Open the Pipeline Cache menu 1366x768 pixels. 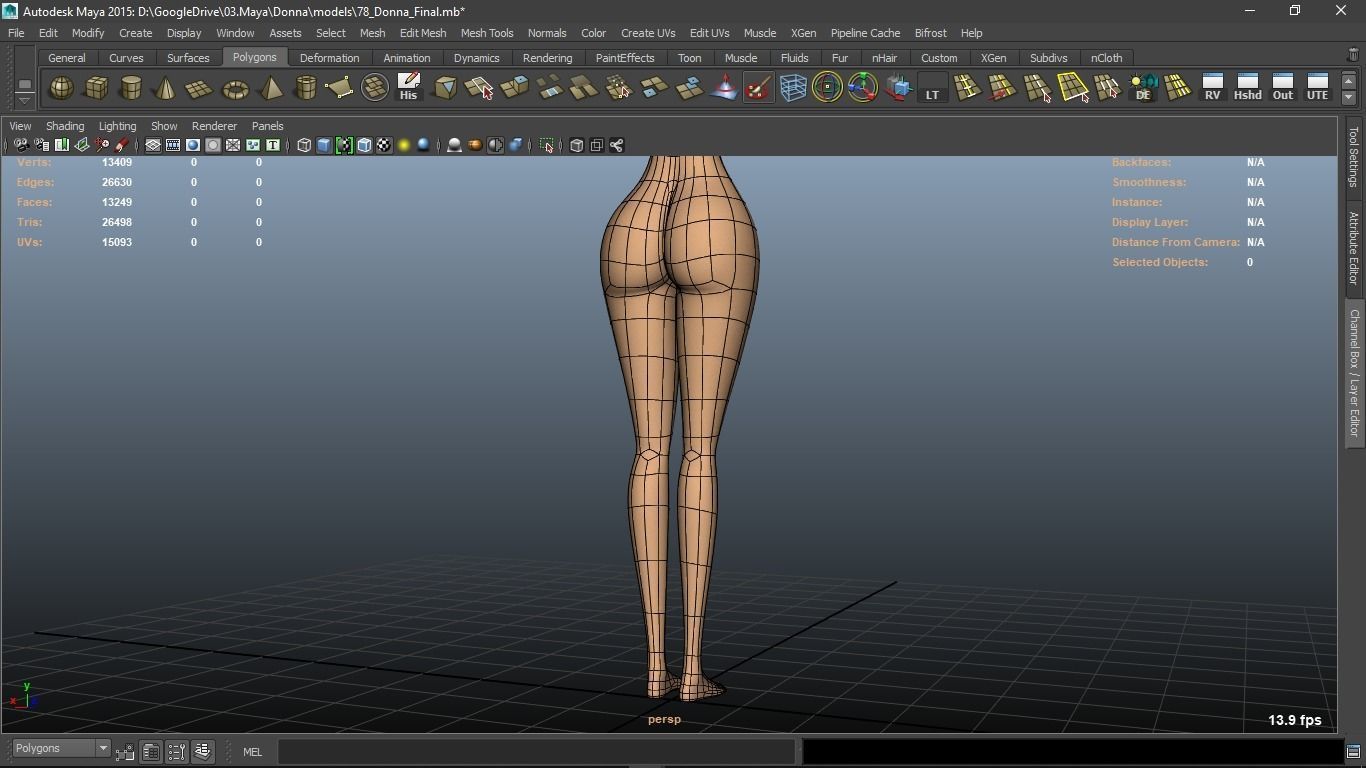[865, 33]
